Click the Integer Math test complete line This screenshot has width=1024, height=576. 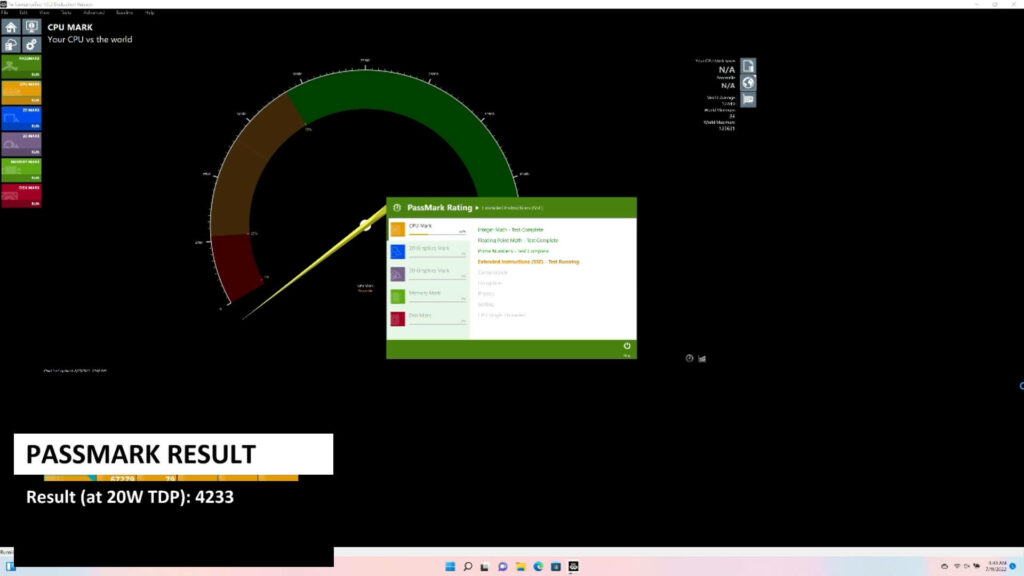510,230
